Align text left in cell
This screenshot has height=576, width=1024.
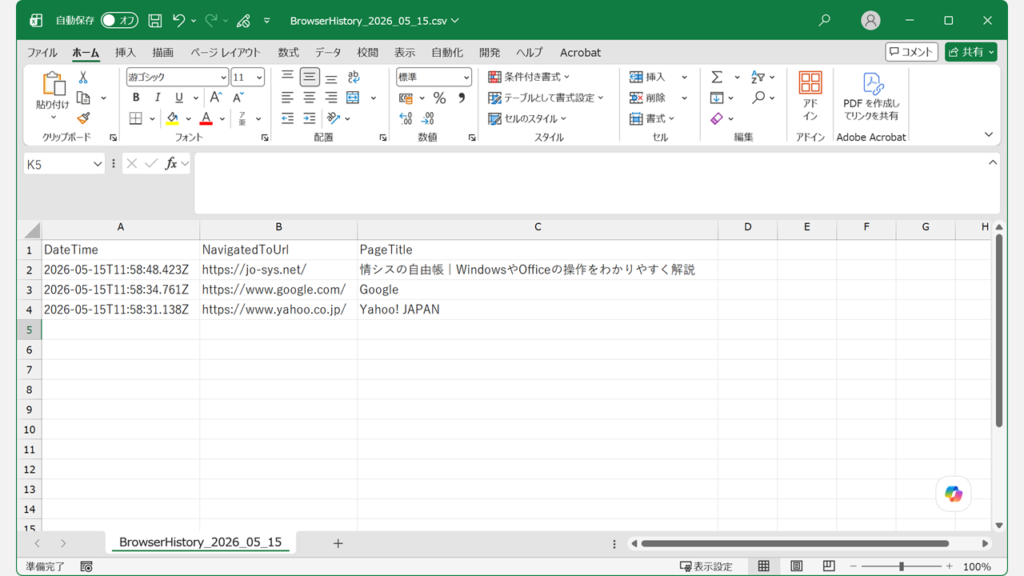[287, 97]
